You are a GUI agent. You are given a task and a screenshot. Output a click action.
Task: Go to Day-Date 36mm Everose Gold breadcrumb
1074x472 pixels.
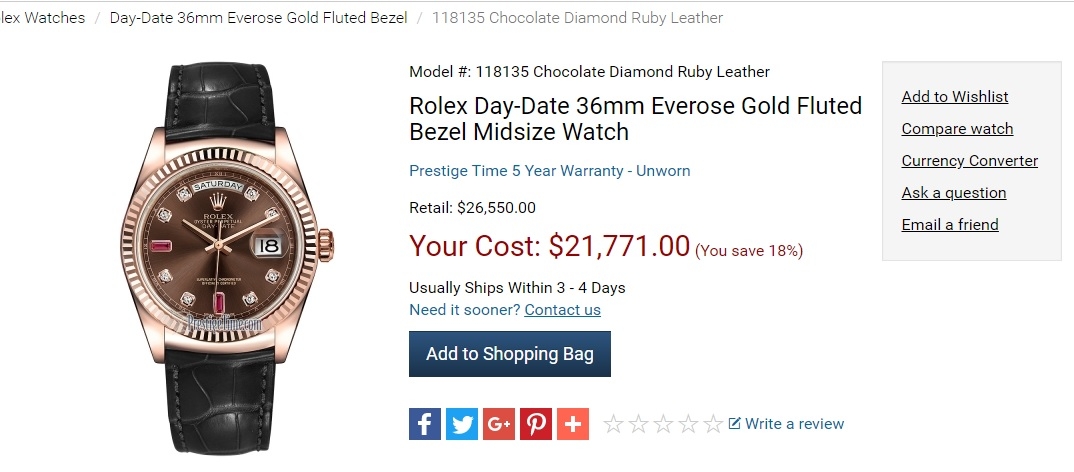(x=258, y=18)
